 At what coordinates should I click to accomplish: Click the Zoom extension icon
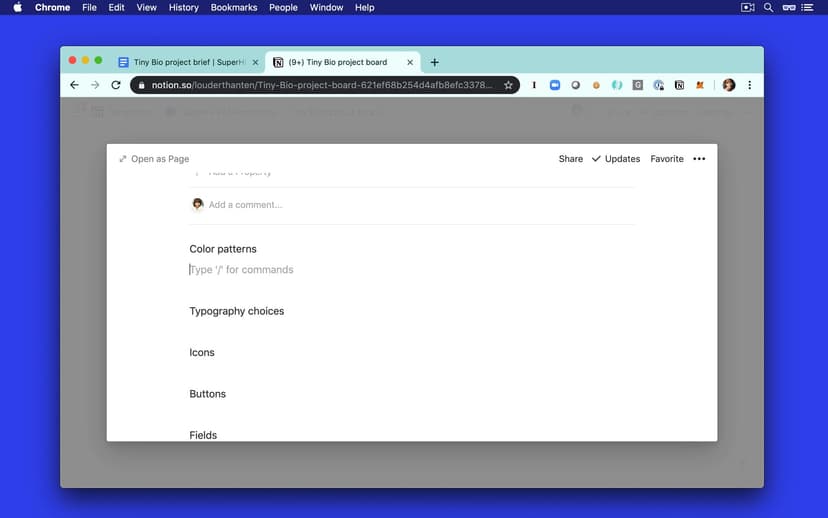pos(555,85)
